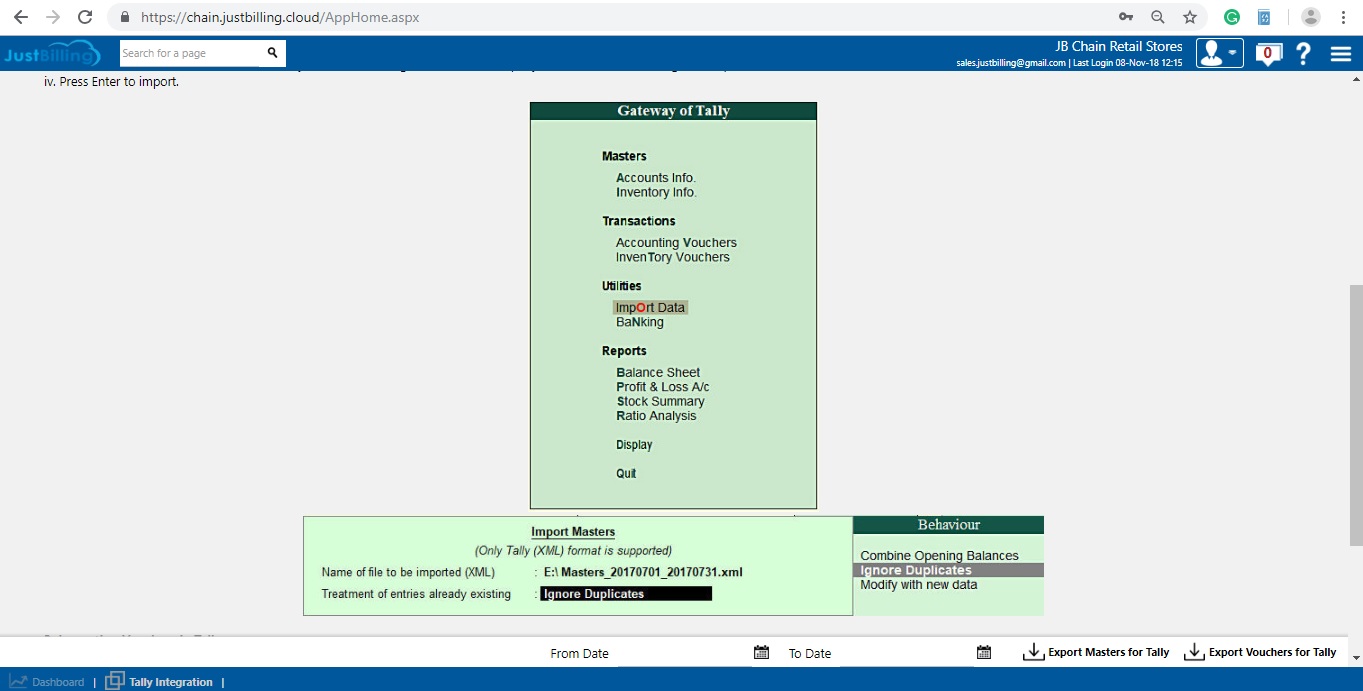This screenshot has width=1363, height=691.
Task: Click Export Vouchers for Tally
Action: point(1260,653)
